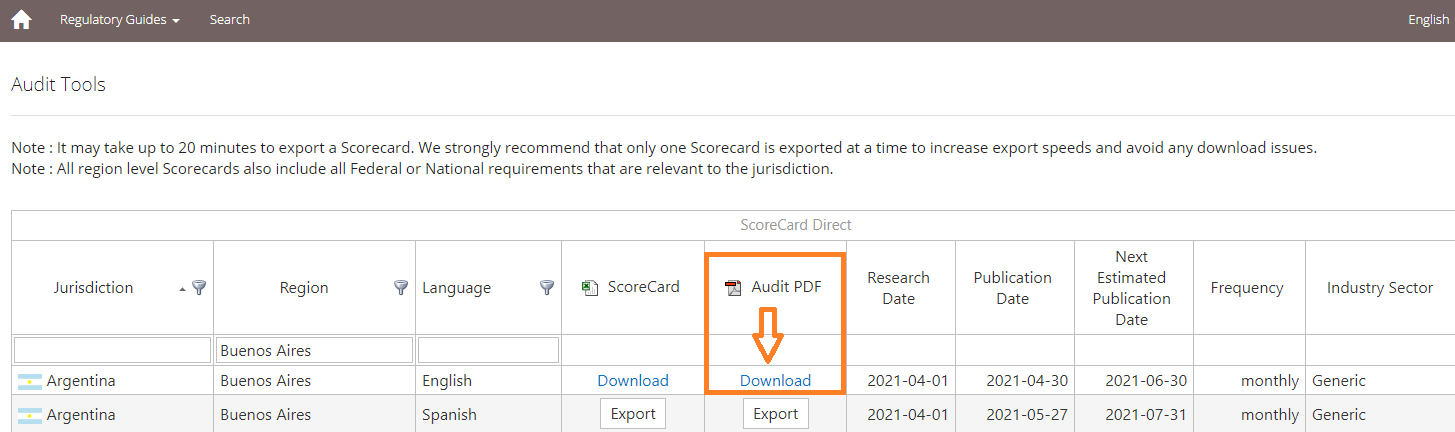Click the Argentina flag in the English row
This screenshot has height=432, width=1455.
[x=30, y=381]
